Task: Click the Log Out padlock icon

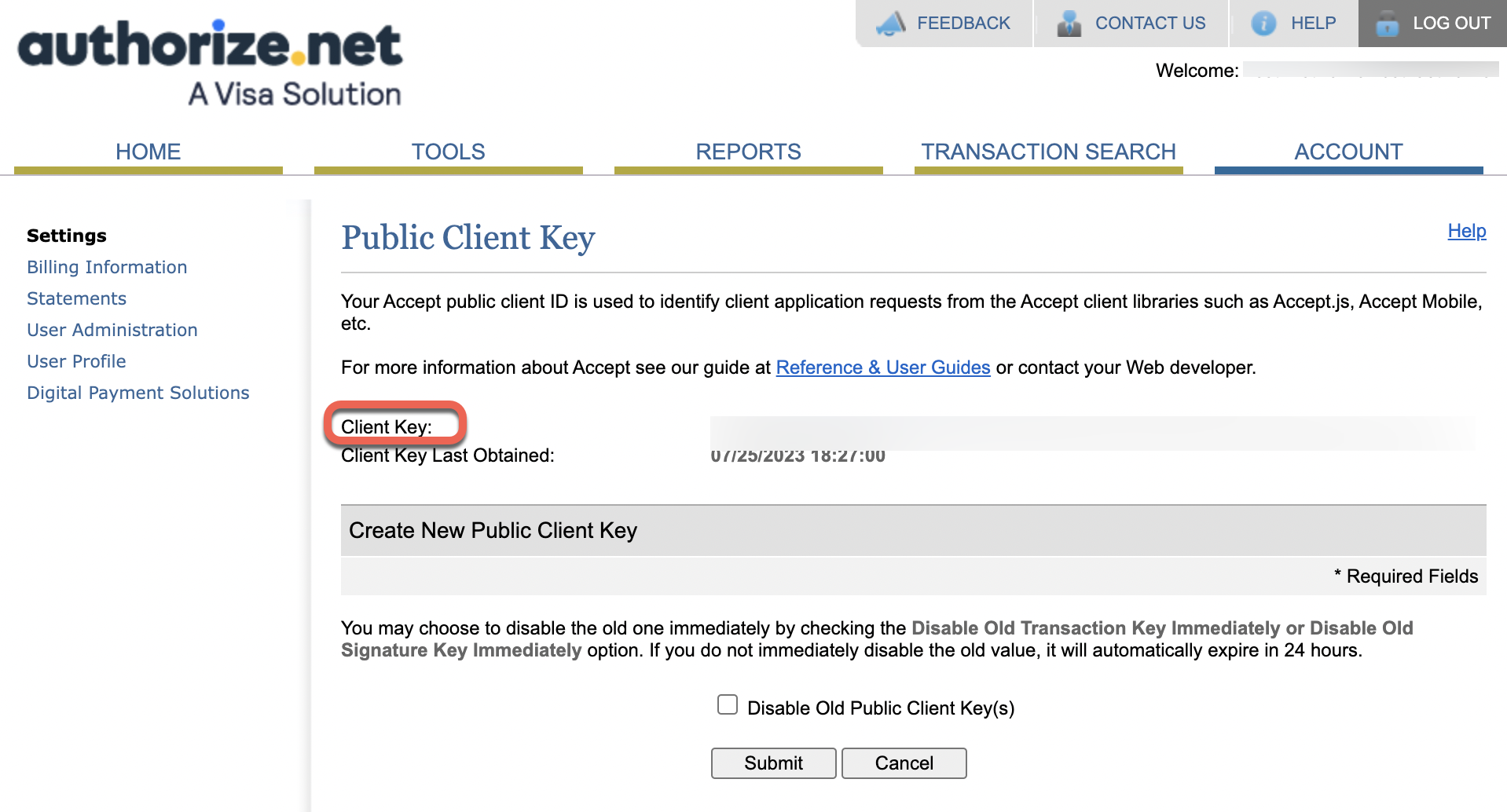Action: tap(1387, 23)
